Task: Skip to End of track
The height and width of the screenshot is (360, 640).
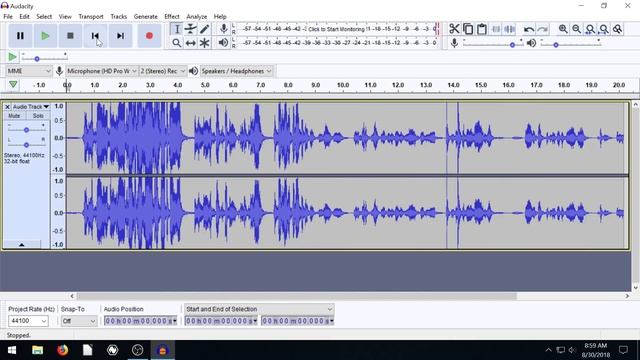Action: point(120,36)
